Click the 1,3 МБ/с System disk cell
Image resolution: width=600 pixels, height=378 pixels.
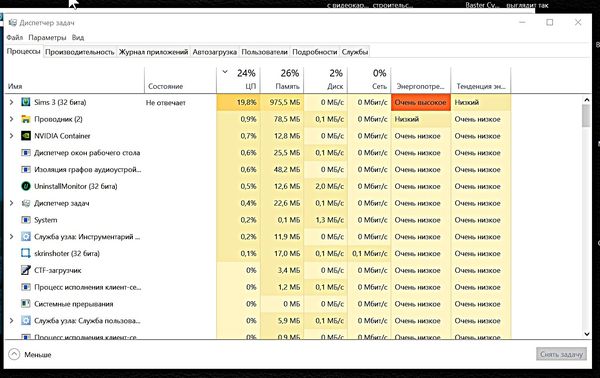(326, 220)
